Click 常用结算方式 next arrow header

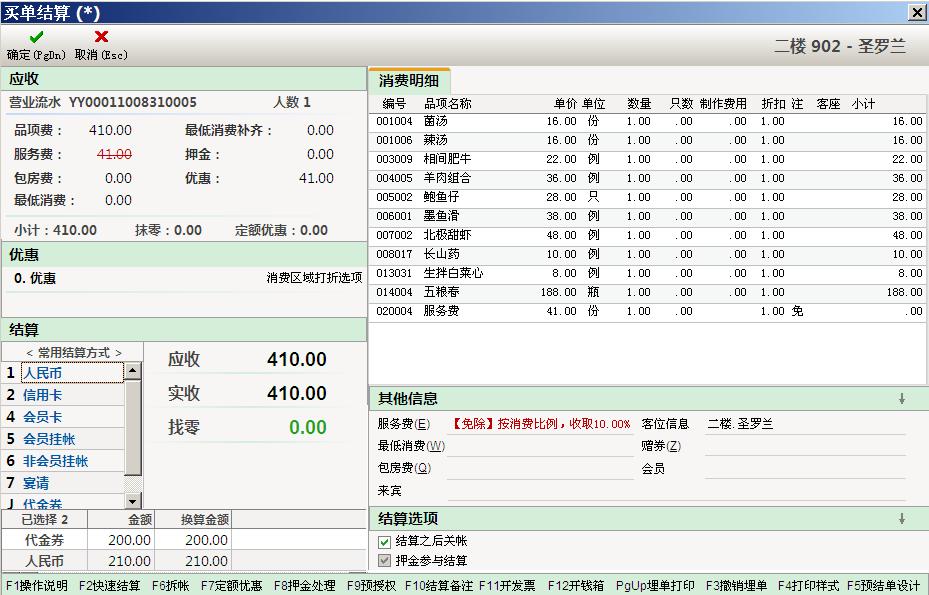[x=118, y=353]
